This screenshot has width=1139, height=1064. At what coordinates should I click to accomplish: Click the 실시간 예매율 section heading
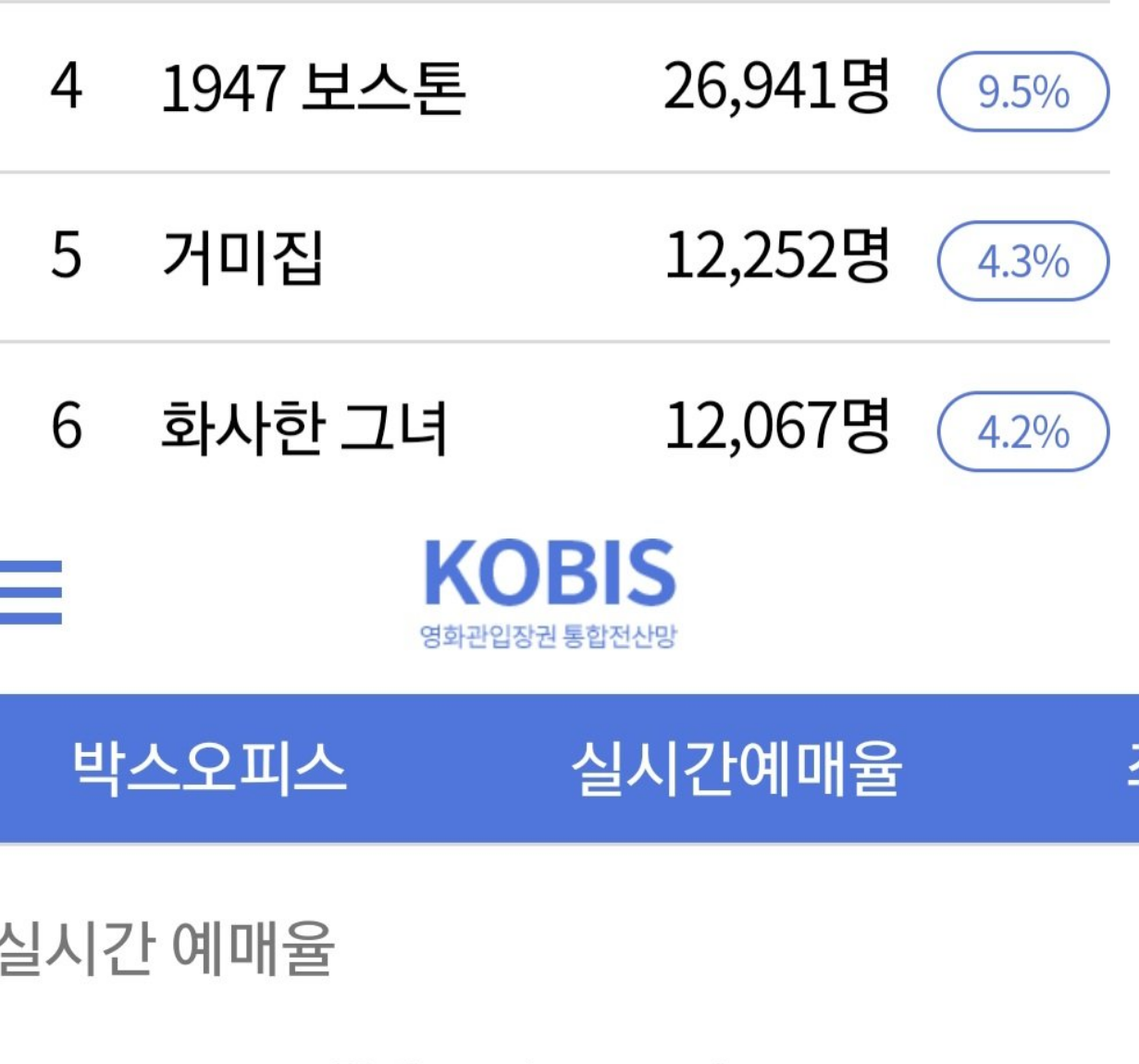click(167, 949)
